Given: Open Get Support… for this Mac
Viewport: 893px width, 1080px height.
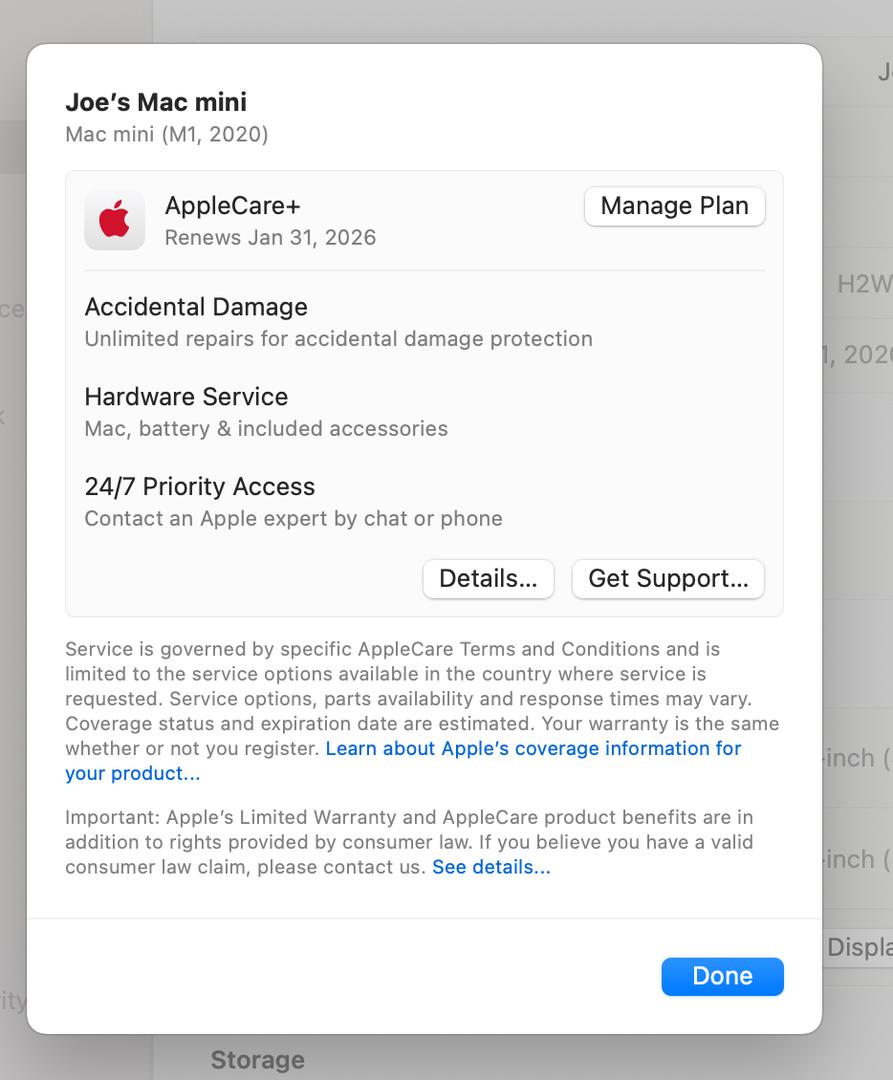Looking at the screenshot, I should click(x=668, y=579).
